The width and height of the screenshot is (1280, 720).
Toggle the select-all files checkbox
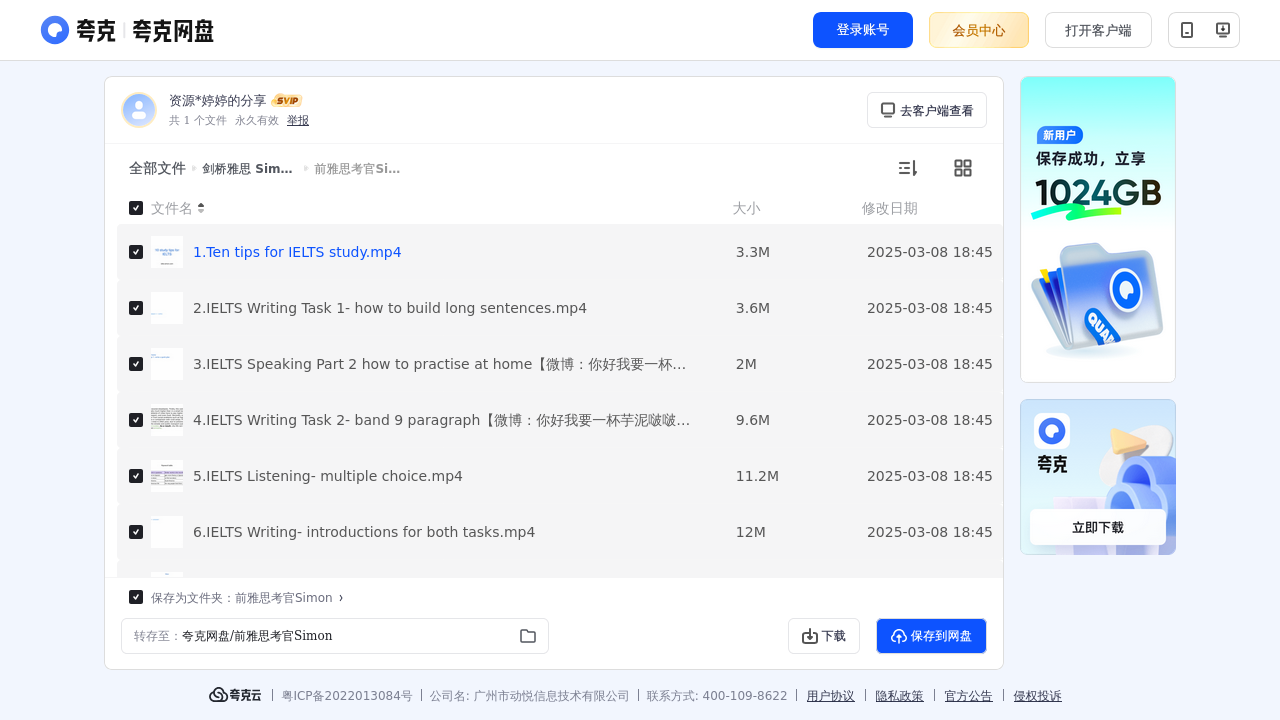point(136,208)
